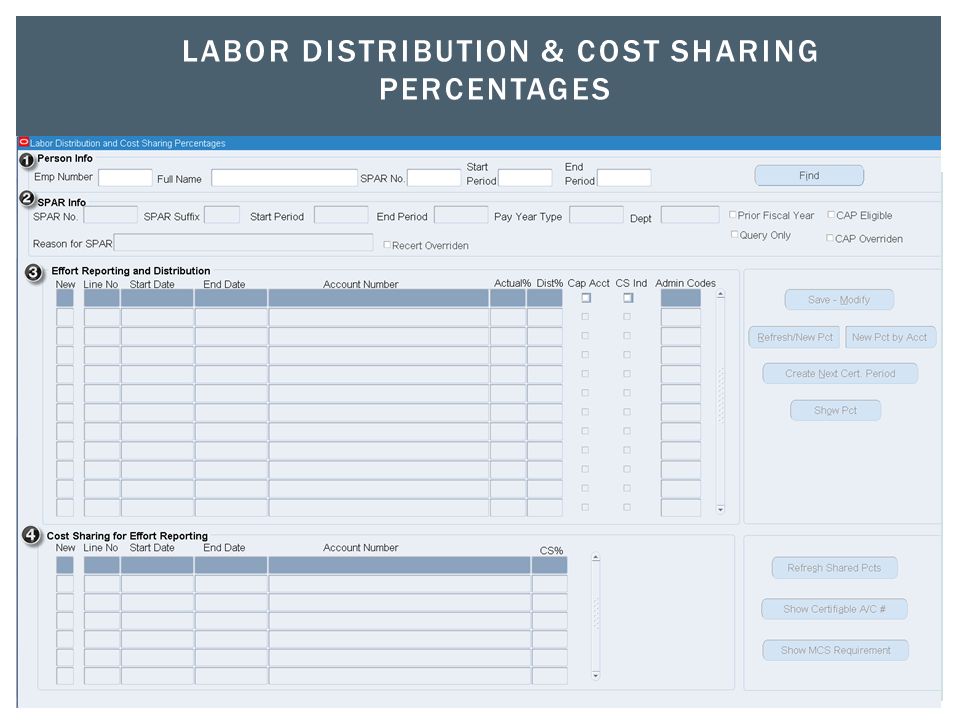Toggle the Prior Fiscal Year checkbox
Viewport: 960px width, 720px height.
(733, 215)
